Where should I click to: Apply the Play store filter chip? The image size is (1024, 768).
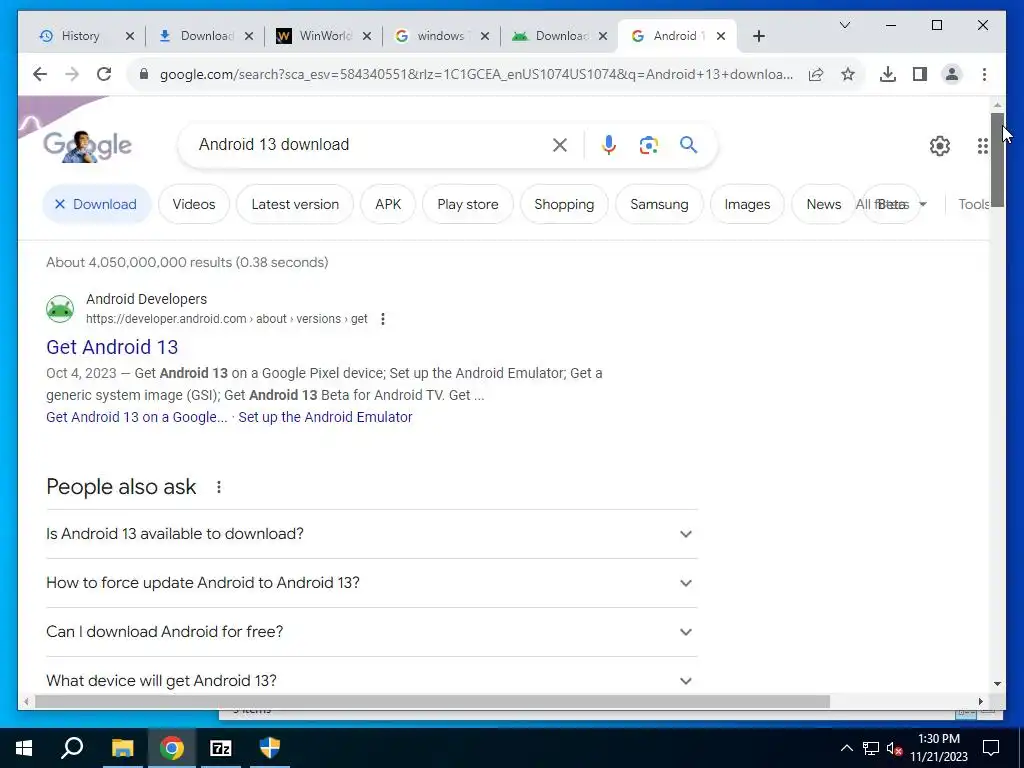click(x=468, y=204)
